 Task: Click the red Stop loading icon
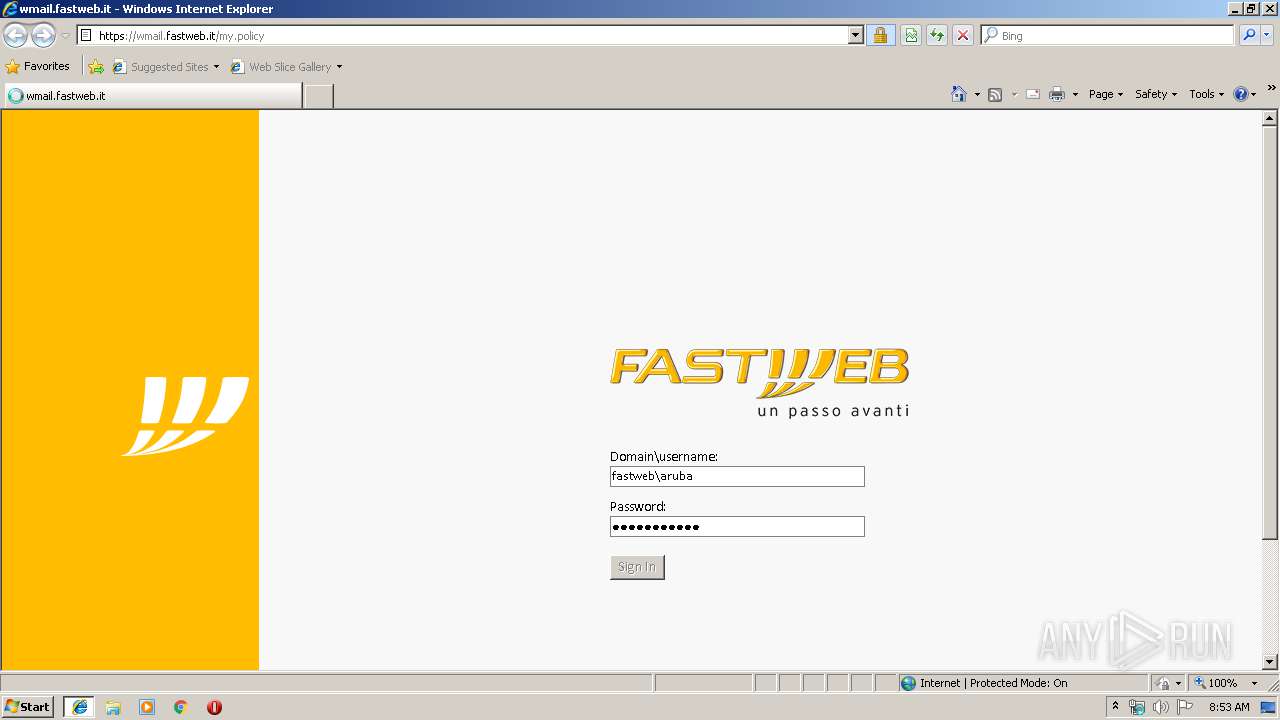(x=963, y=35)
